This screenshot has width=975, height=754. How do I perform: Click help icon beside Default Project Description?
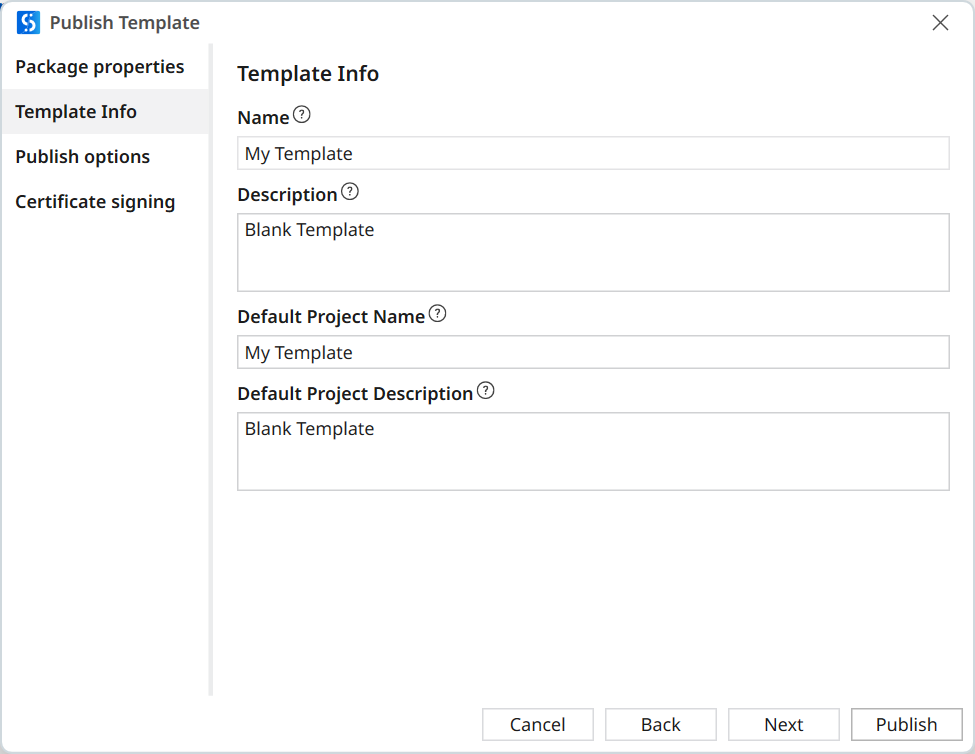(x=485, y=391)
